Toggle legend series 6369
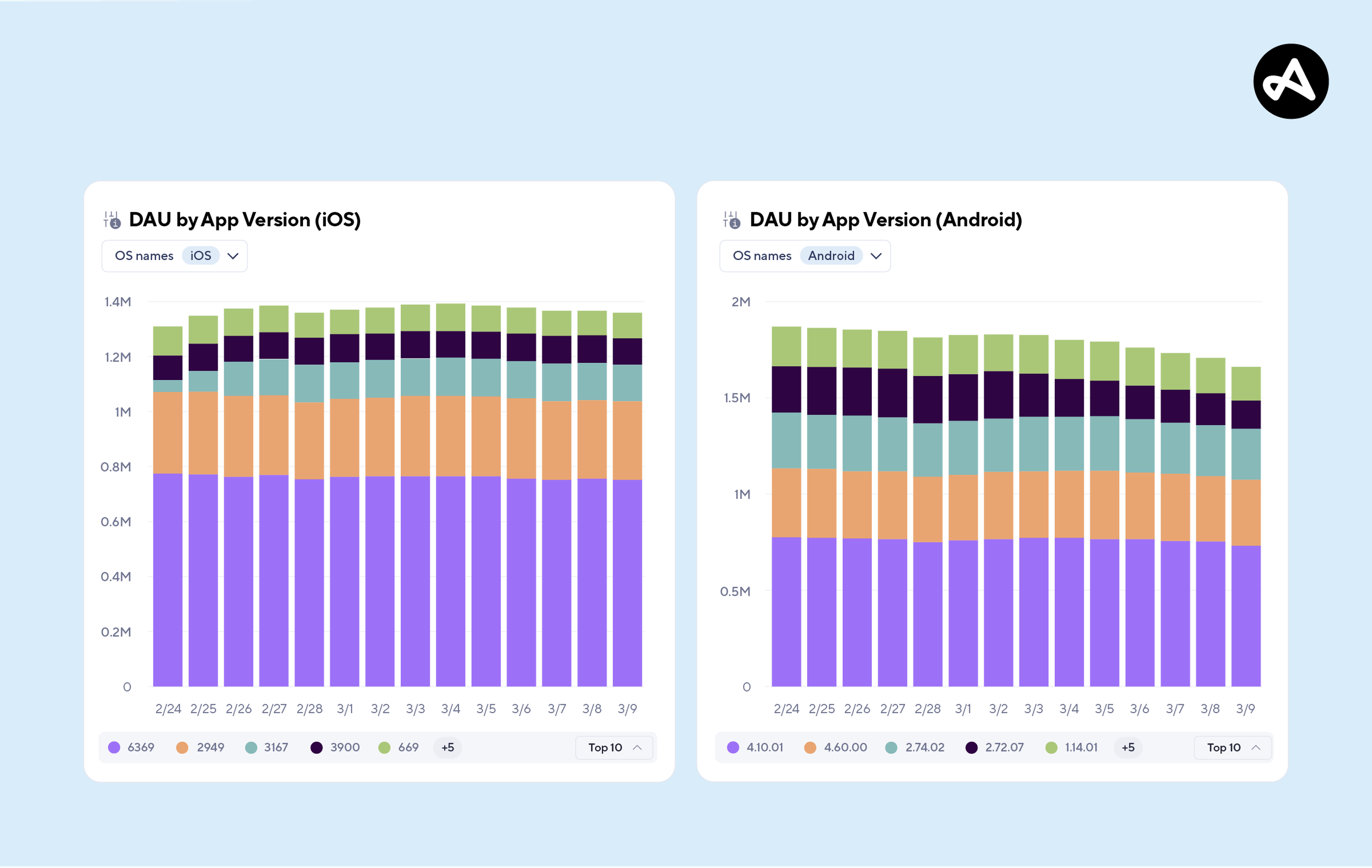This screenshot has width=1372, height=868. pyautogui.click(x=131, y=747)
